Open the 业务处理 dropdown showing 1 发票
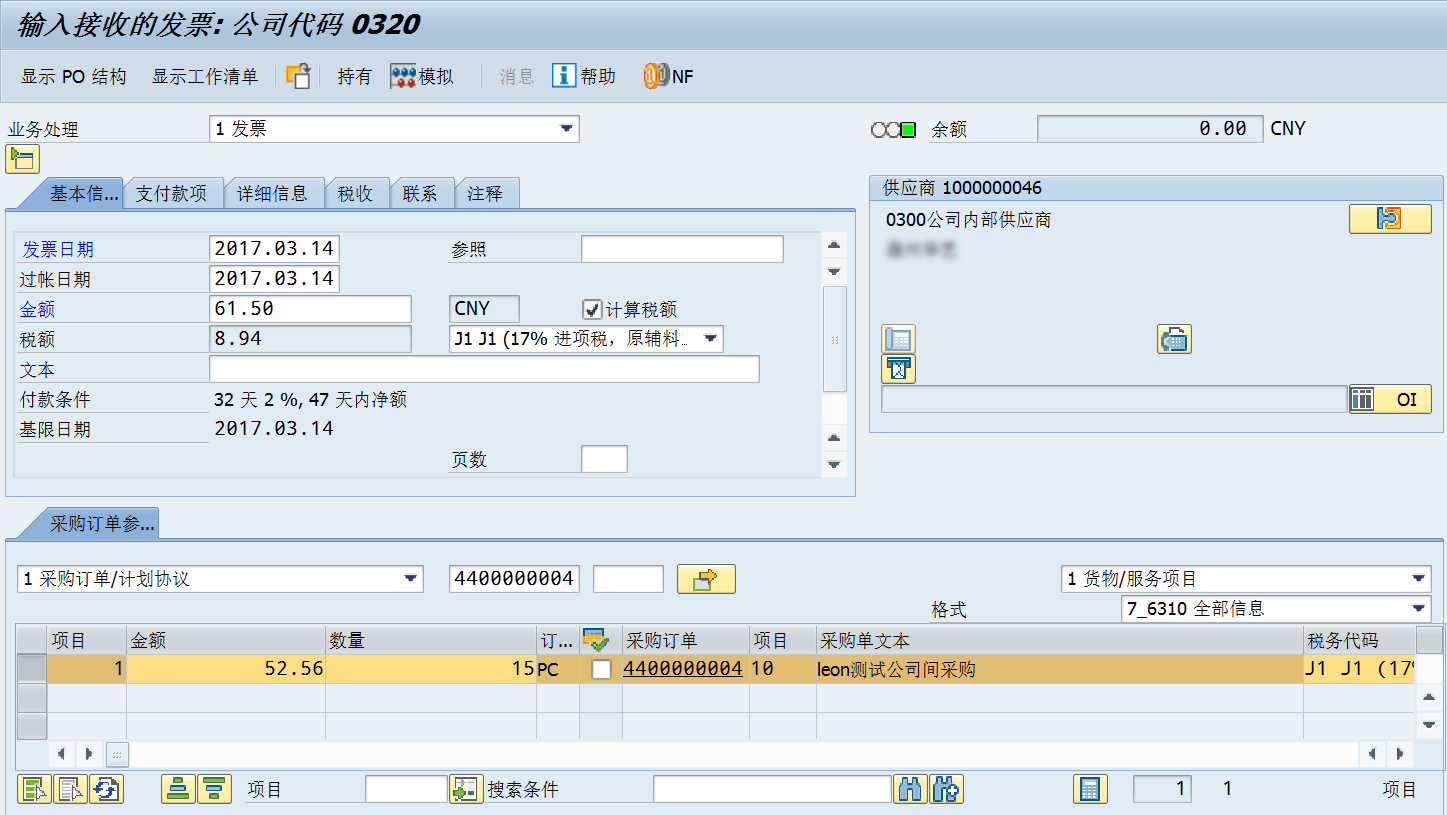 [x=567, y=128]
